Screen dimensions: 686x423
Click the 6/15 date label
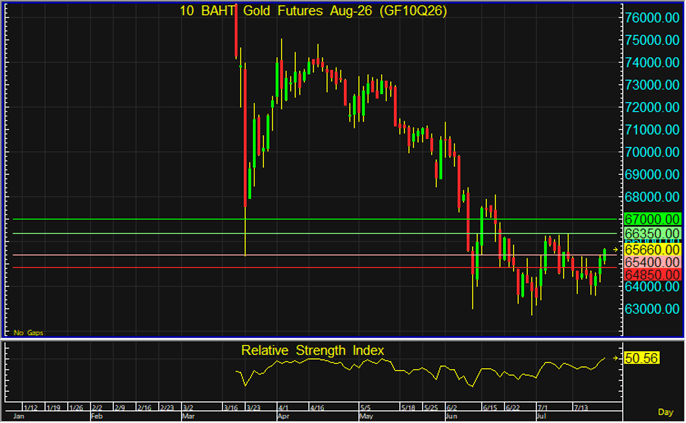click(x=490, y=408)
